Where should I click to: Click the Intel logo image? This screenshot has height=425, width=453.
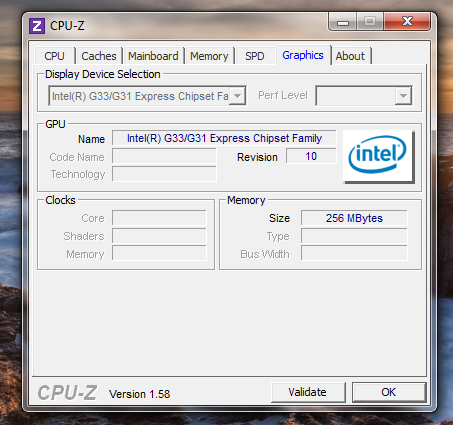[x=378, y=156]
